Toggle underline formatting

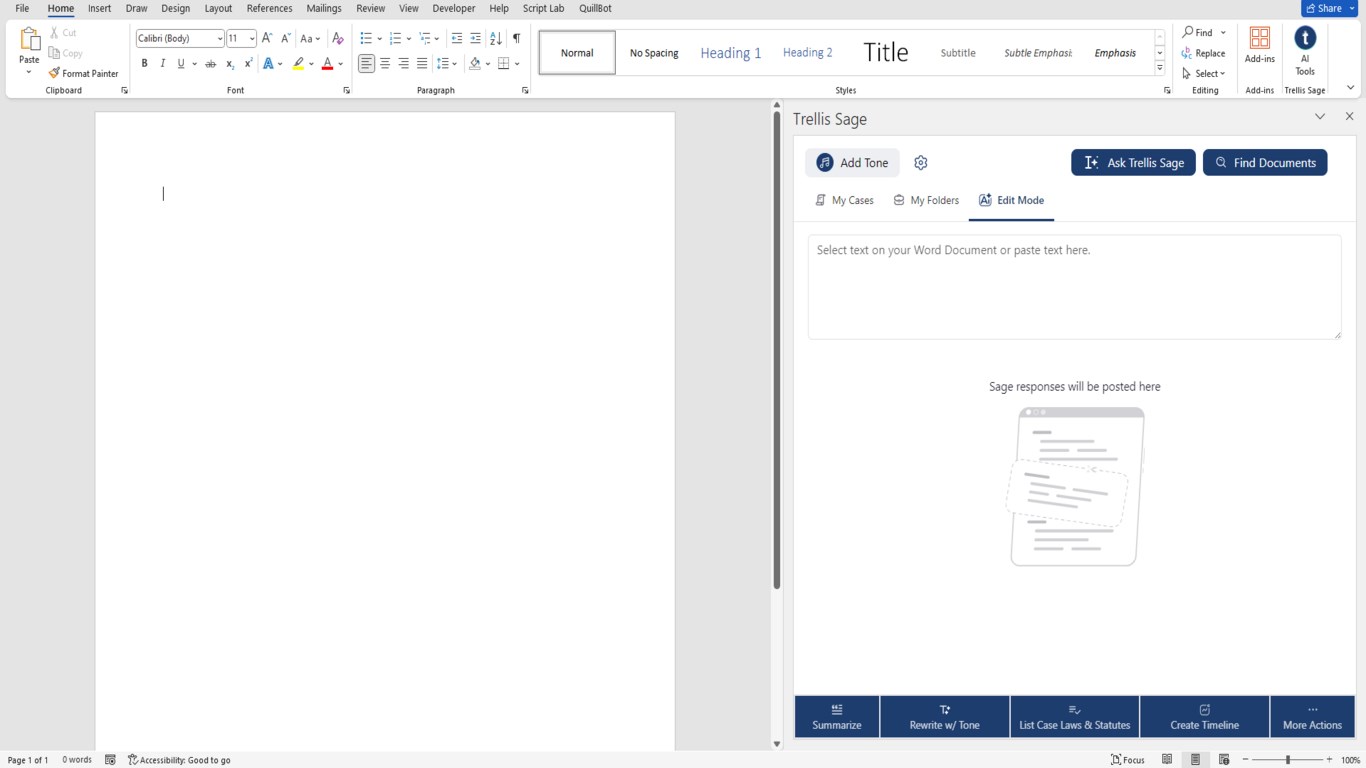[181, 64]
